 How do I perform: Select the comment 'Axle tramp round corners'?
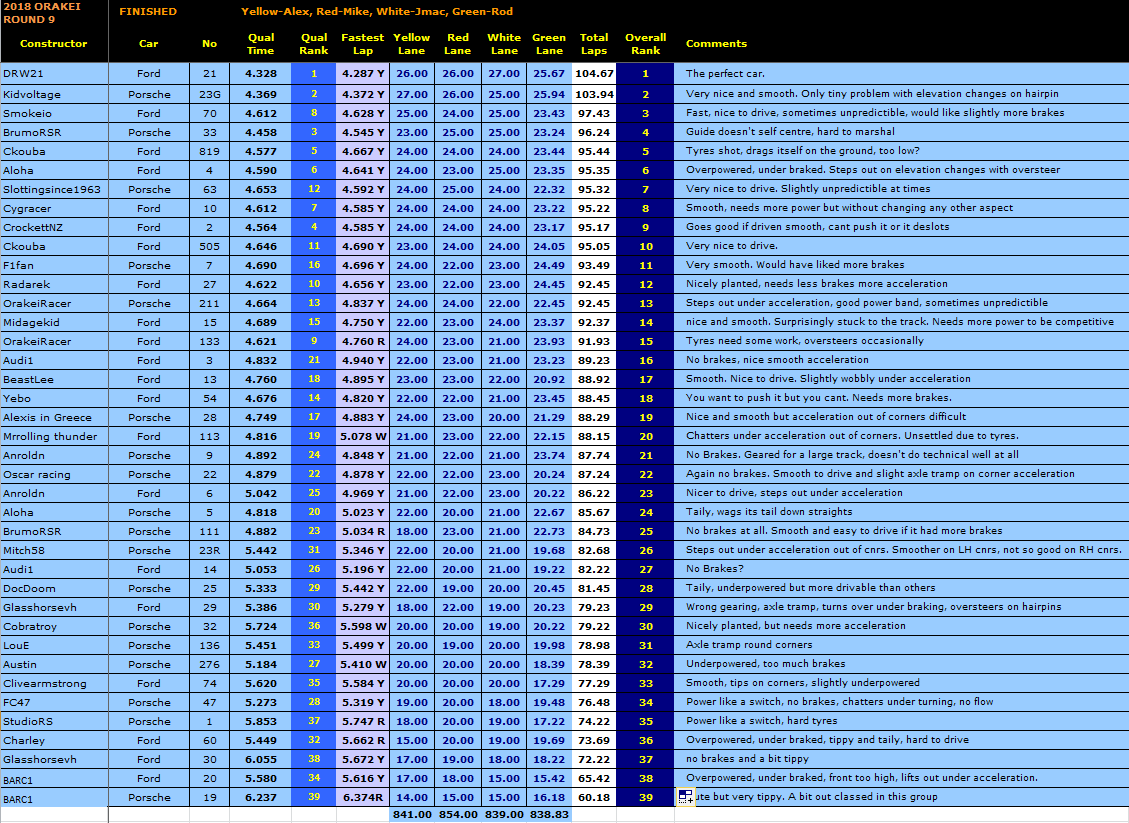pyautogui.click(x=749, y=645)
